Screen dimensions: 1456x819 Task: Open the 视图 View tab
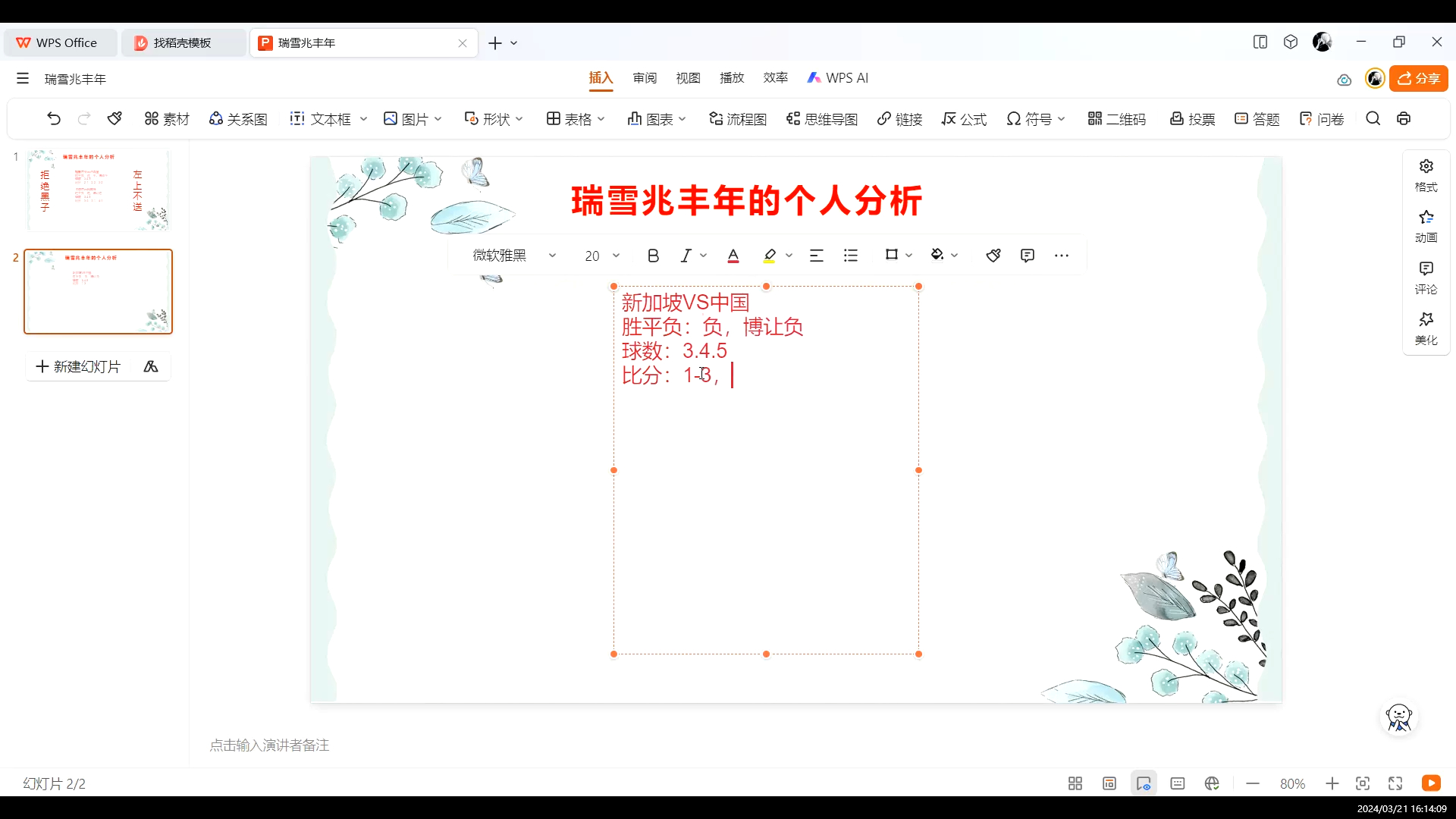[x=688, y=78]
